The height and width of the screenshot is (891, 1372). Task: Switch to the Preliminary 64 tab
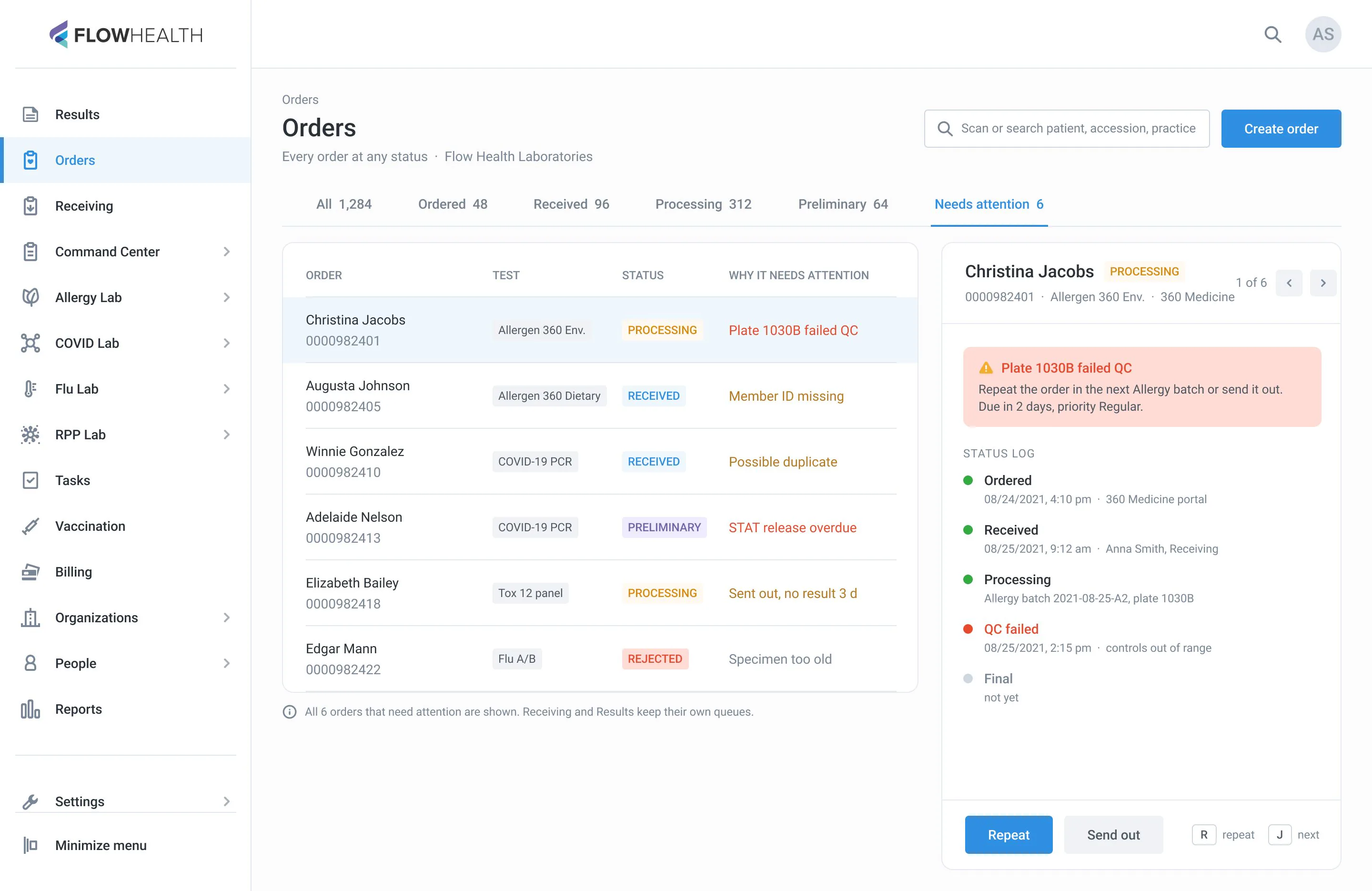coord(843,204)
